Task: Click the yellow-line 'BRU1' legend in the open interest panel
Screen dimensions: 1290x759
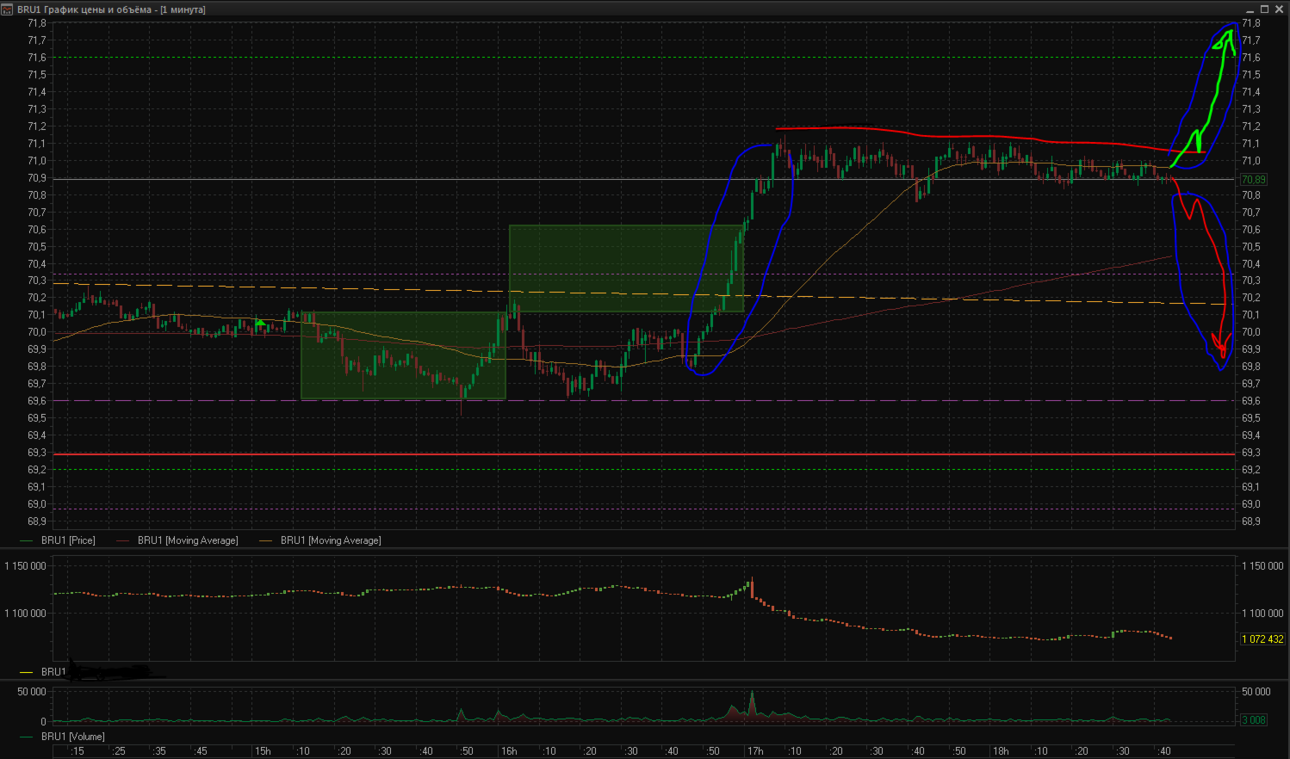Action: 44,672
